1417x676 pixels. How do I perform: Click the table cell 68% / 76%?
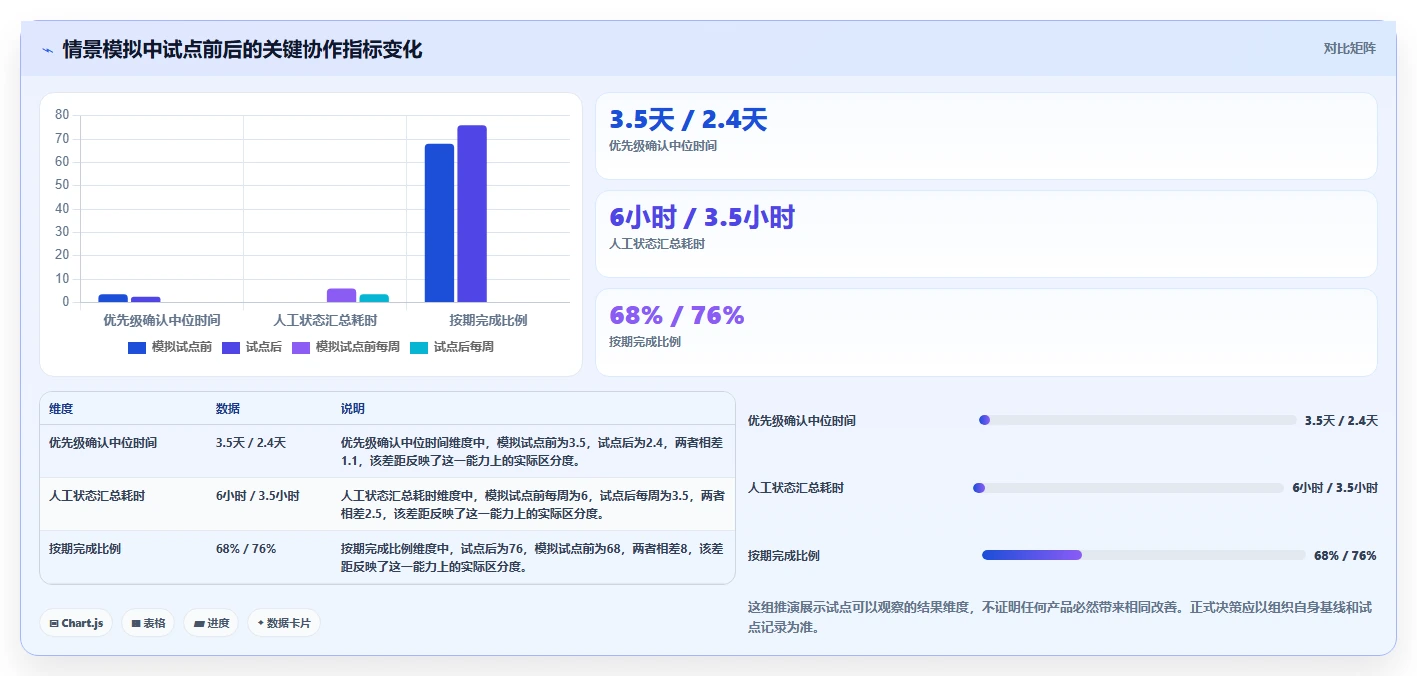[x=246, y=549]
